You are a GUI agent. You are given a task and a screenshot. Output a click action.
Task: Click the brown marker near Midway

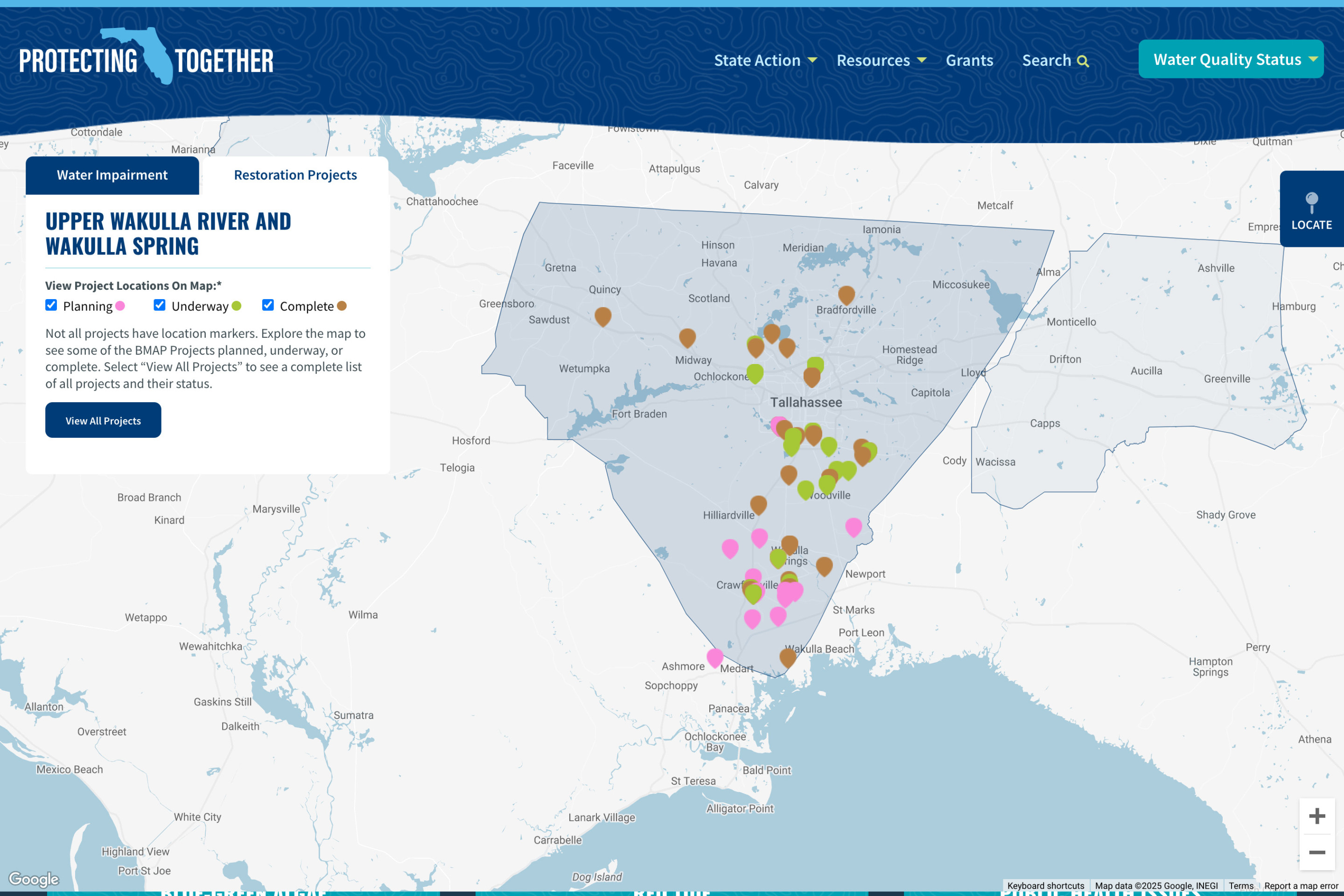point(687,336)
